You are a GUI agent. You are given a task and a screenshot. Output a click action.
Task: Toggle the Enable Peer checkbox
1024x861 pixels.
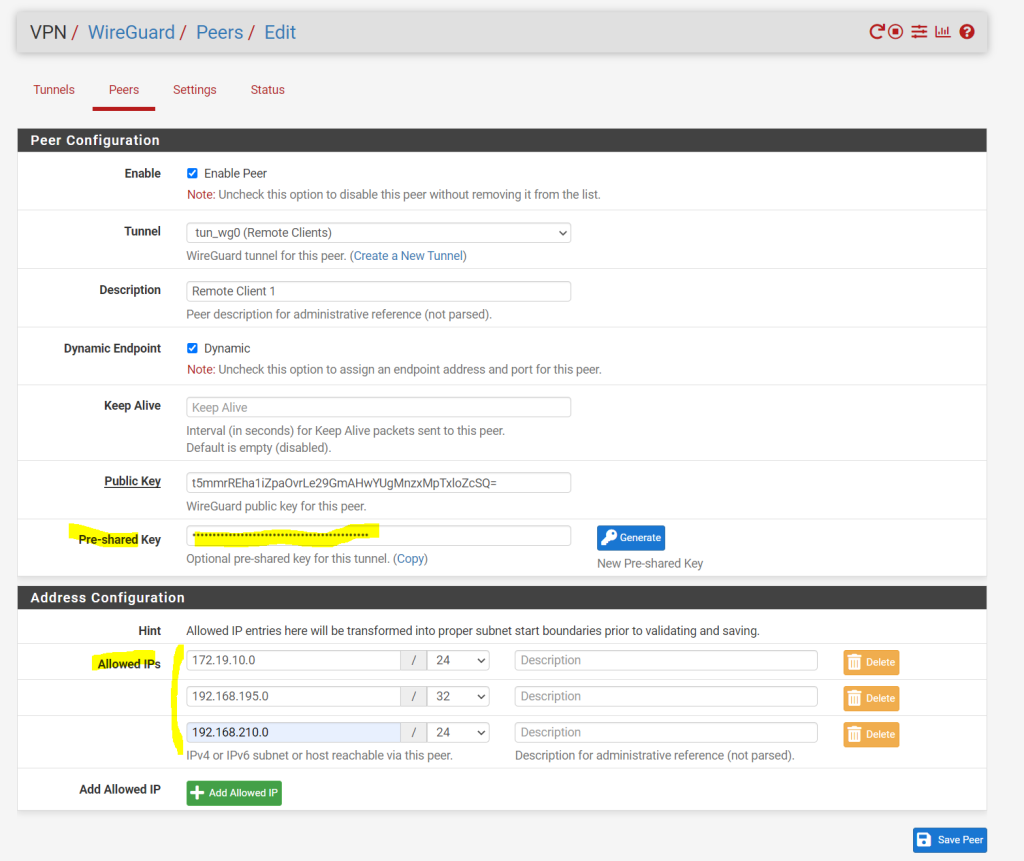pos(192,173)
